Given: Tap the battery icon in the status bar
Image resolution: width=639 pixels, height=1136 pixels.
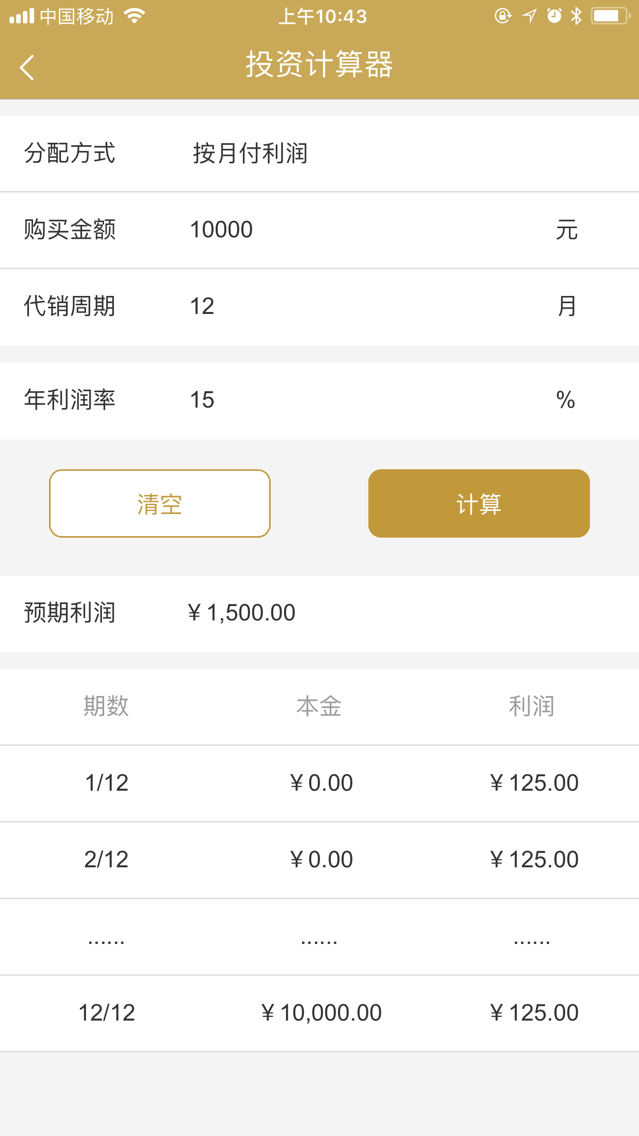Looking at the screenshot, I should point(606,15).
